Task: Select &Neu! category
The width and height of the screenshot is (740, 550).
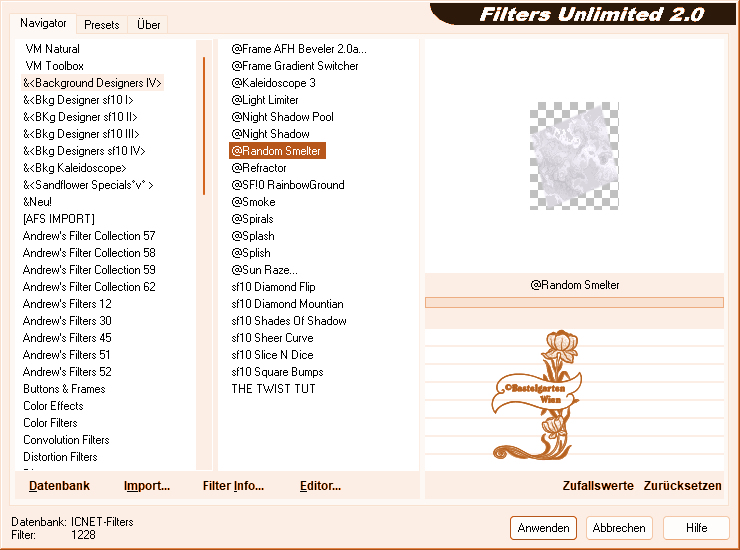Action: [x=37, y=202]
